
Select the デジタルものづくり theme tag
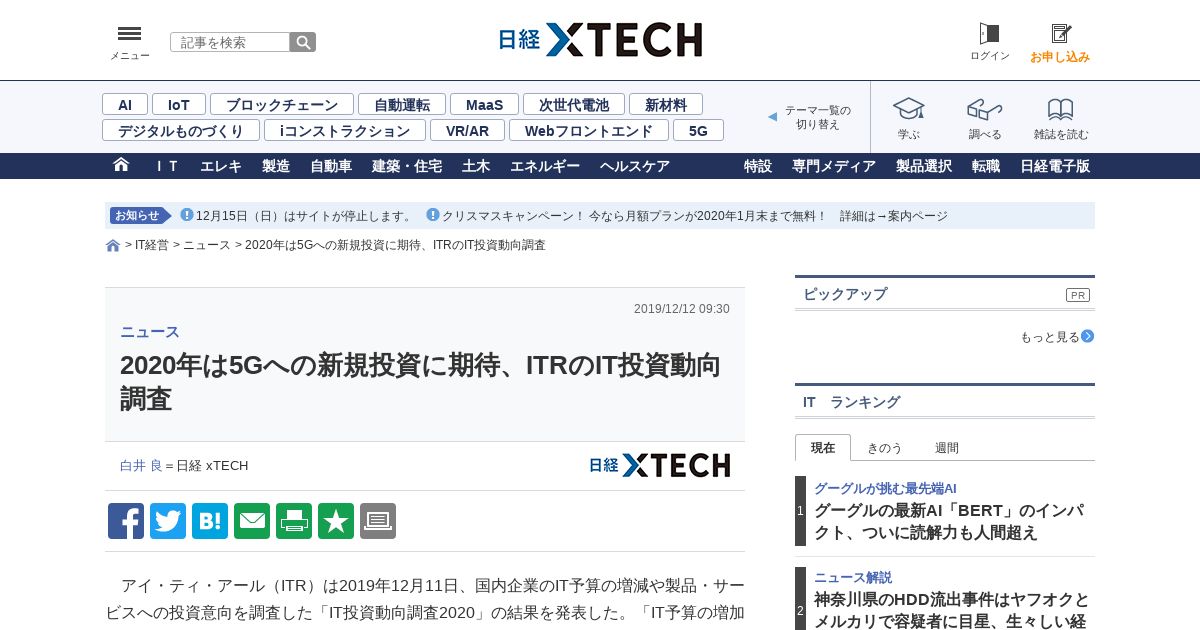[181, 130]
